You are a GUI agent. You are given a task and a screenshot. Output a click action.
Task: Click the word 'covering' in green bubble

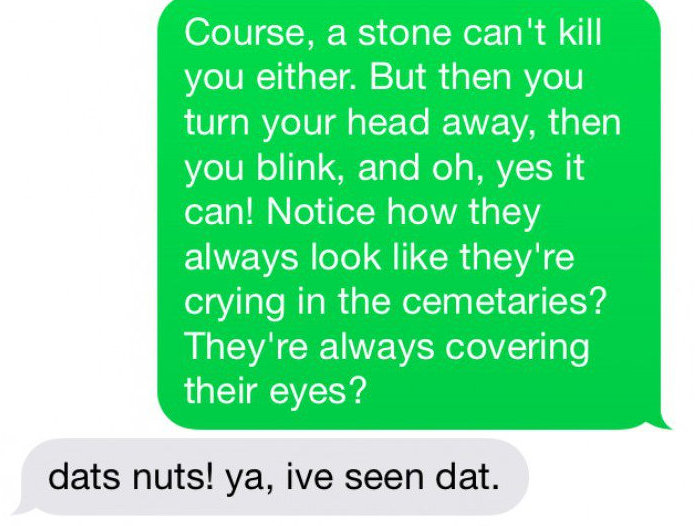pos(517,349)
